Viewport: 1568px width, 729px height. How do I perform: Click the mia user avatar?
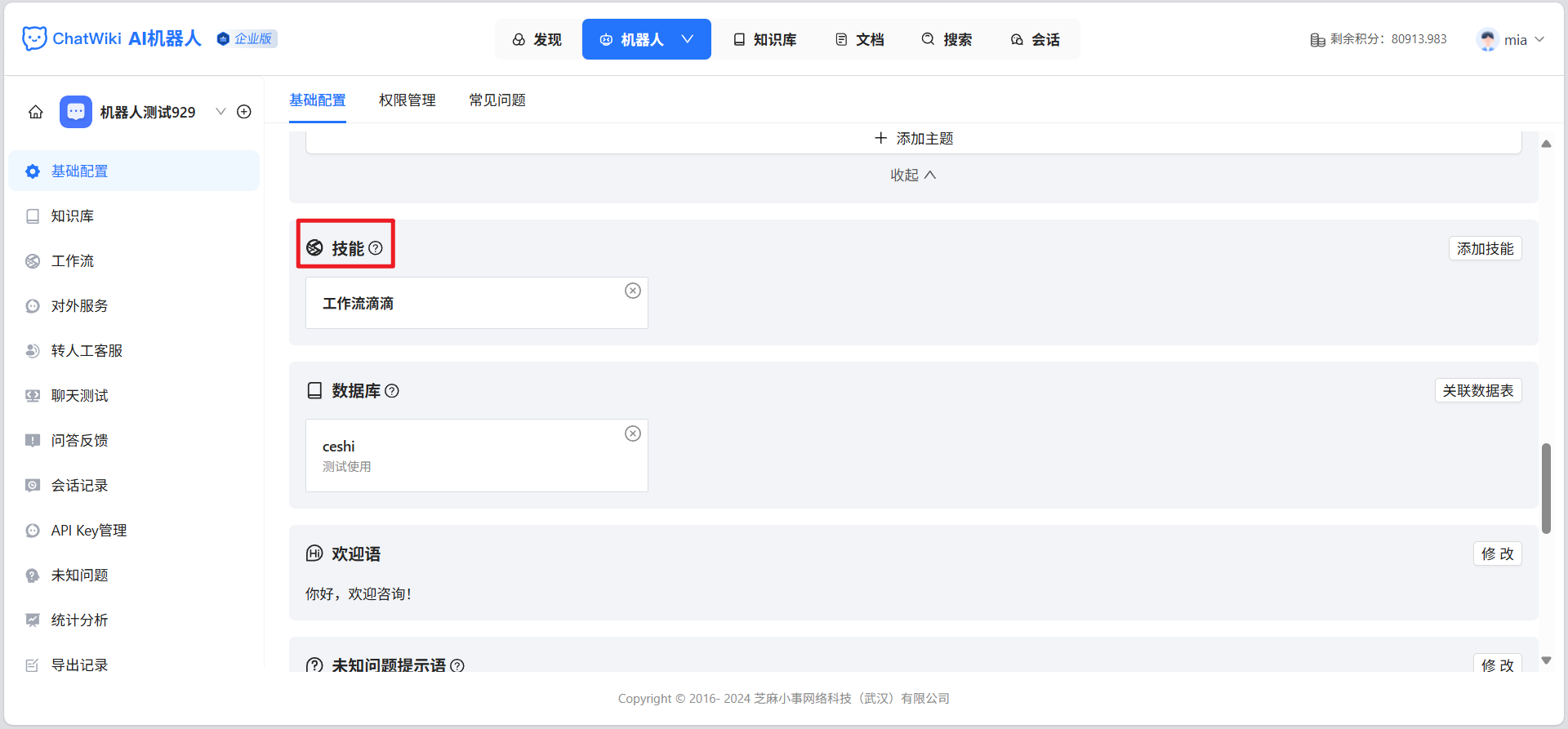[1487, 39]
